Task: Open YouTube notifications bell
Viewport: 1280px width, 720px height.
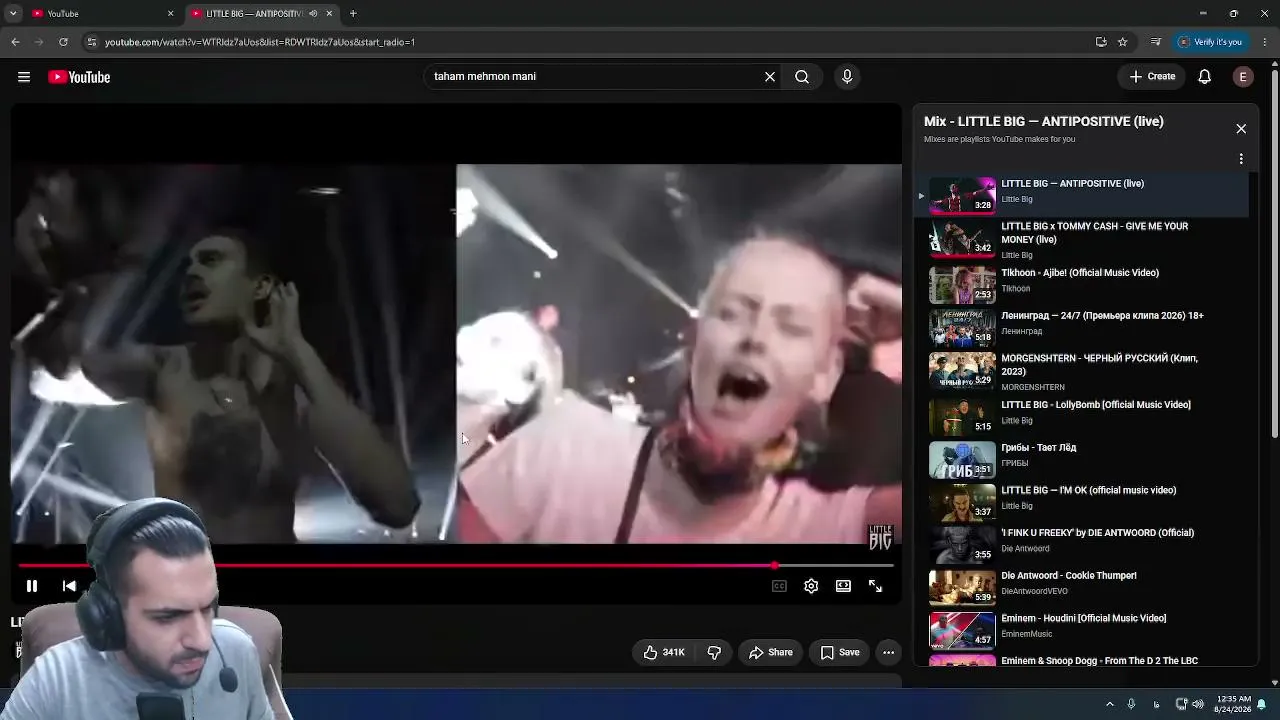Action: tap(1205, 77)
